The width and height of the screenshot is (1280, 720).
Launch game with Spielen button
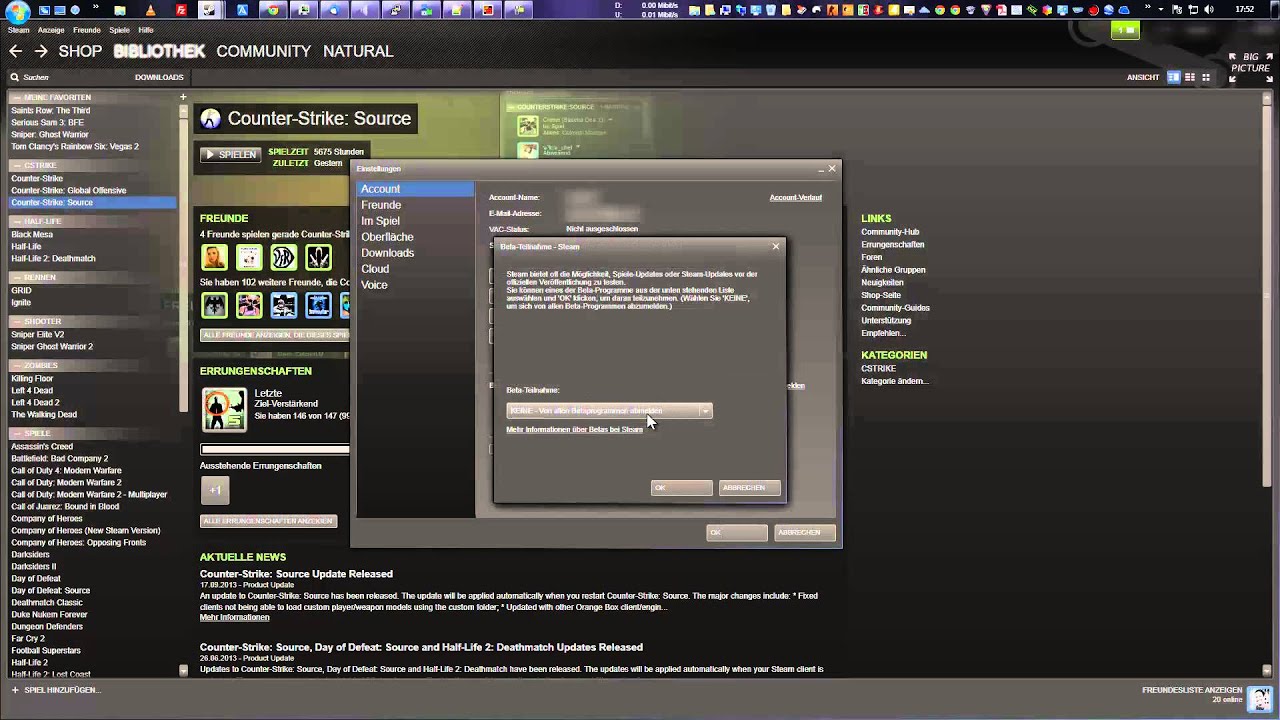[231, 155]
